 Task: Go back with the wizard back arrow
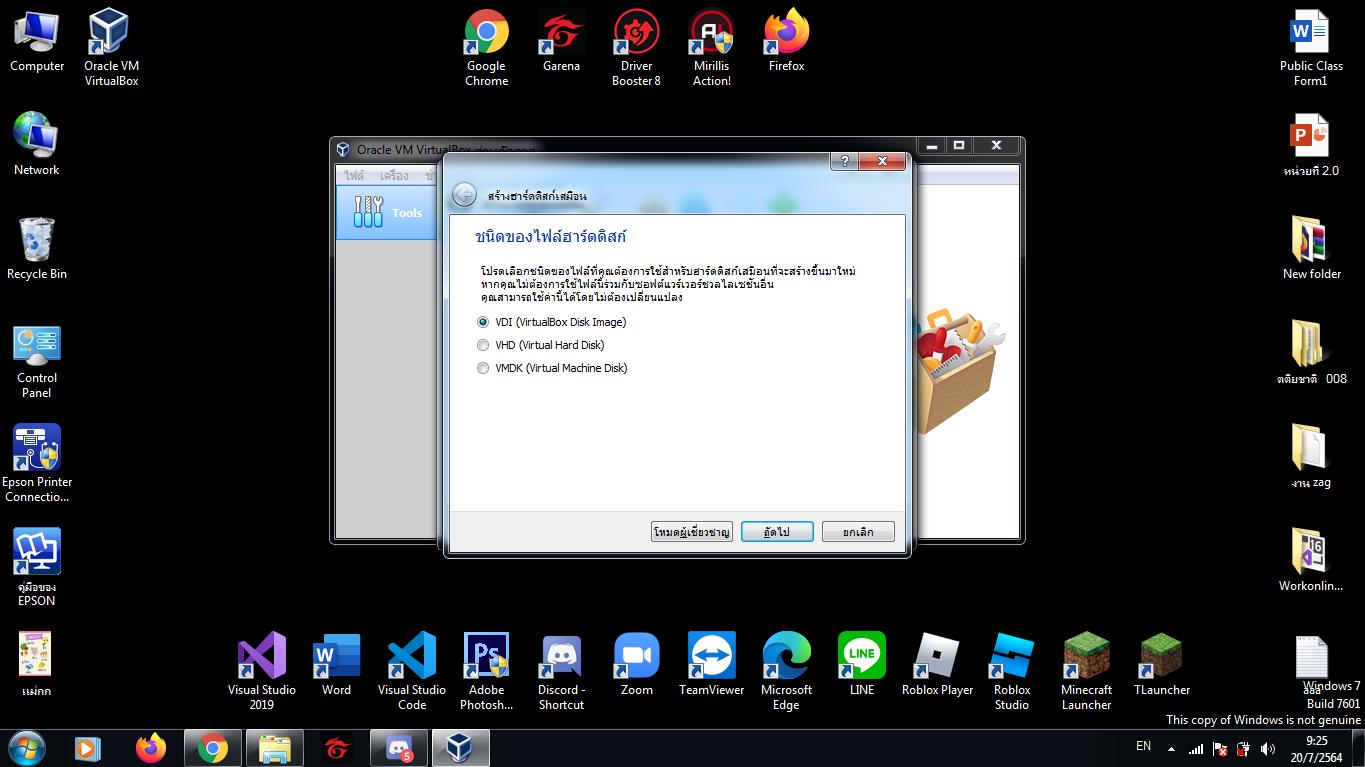pyautogui.click(x=464, y=195)
